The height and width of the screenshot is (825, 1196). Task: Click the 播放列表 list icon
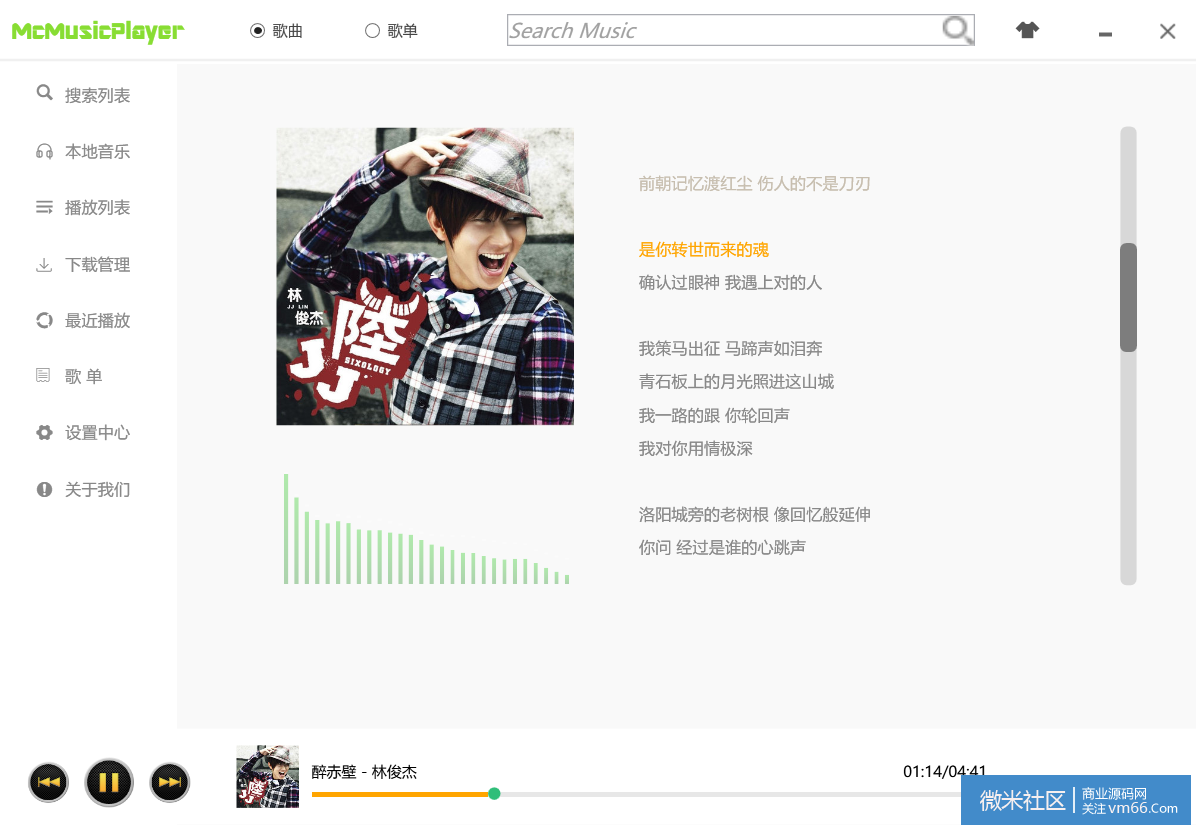(x=44, y=207)
